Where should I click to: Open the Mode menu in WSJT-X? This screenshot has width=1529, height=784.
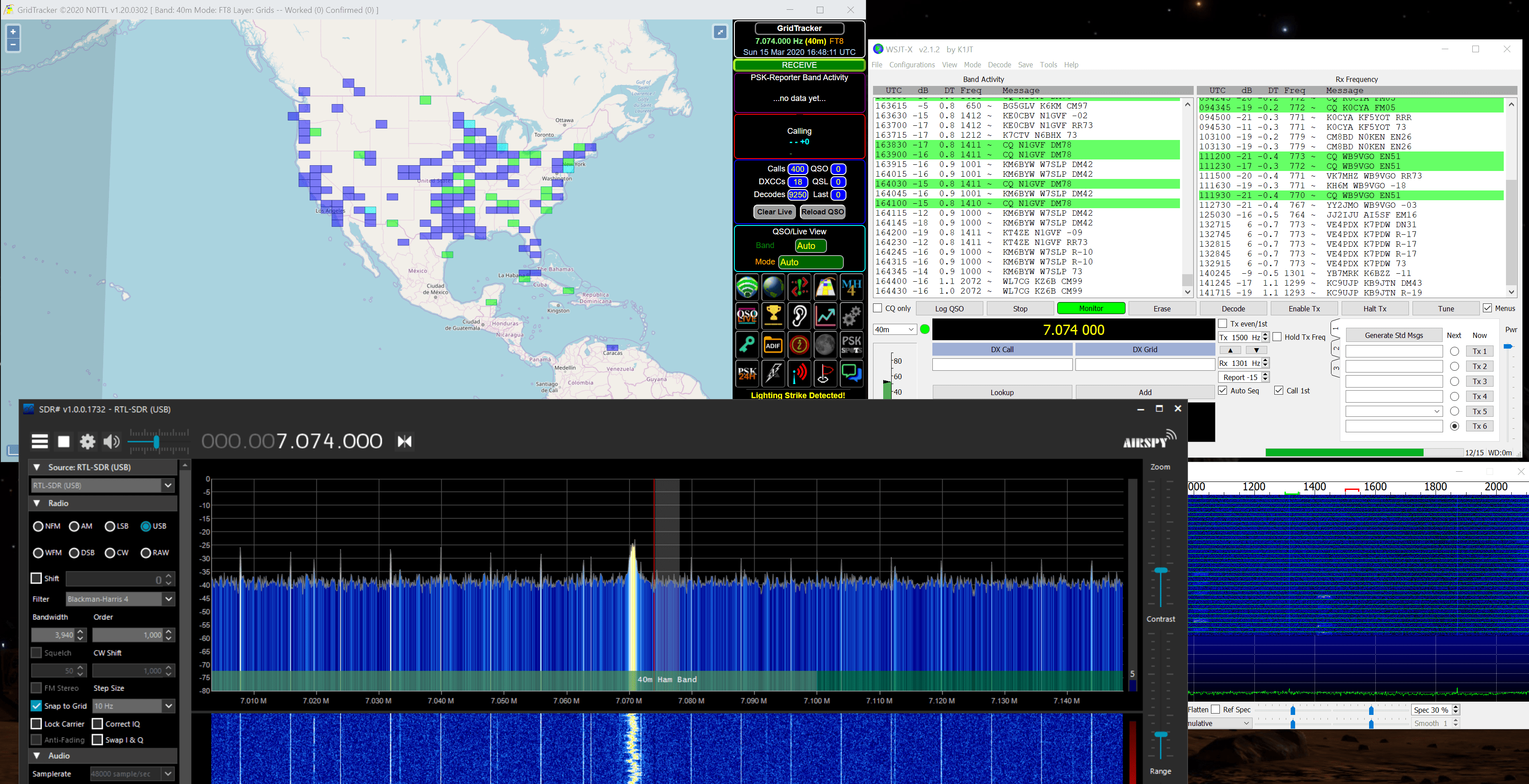[x=973, y=65]
